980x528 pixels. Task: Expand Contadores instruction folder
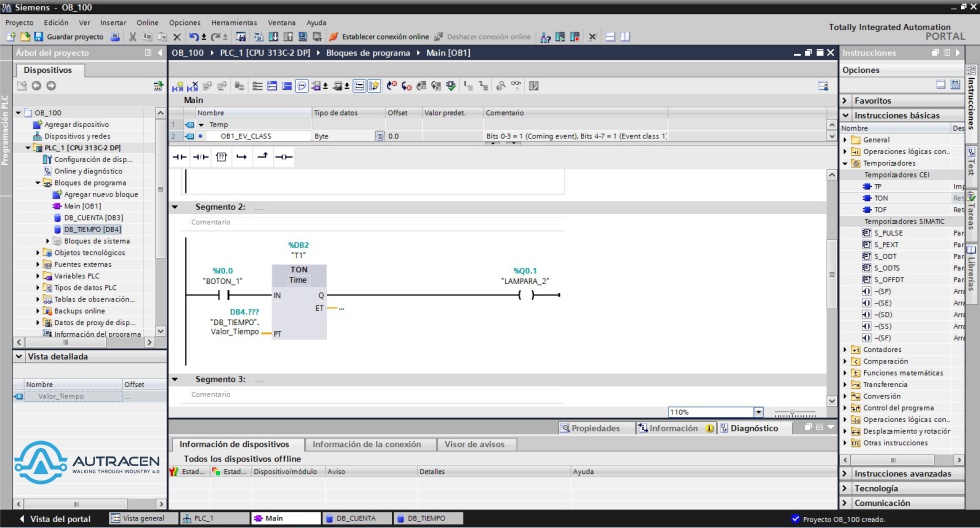pyautogui.click(x=846, y=350)
